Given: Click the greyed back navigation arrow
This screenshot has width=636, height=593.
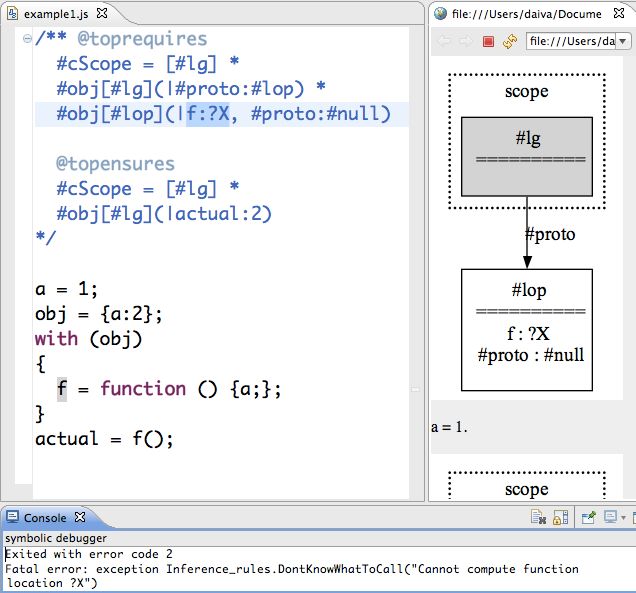Looking at the screenshot, I should click(445, 41).
